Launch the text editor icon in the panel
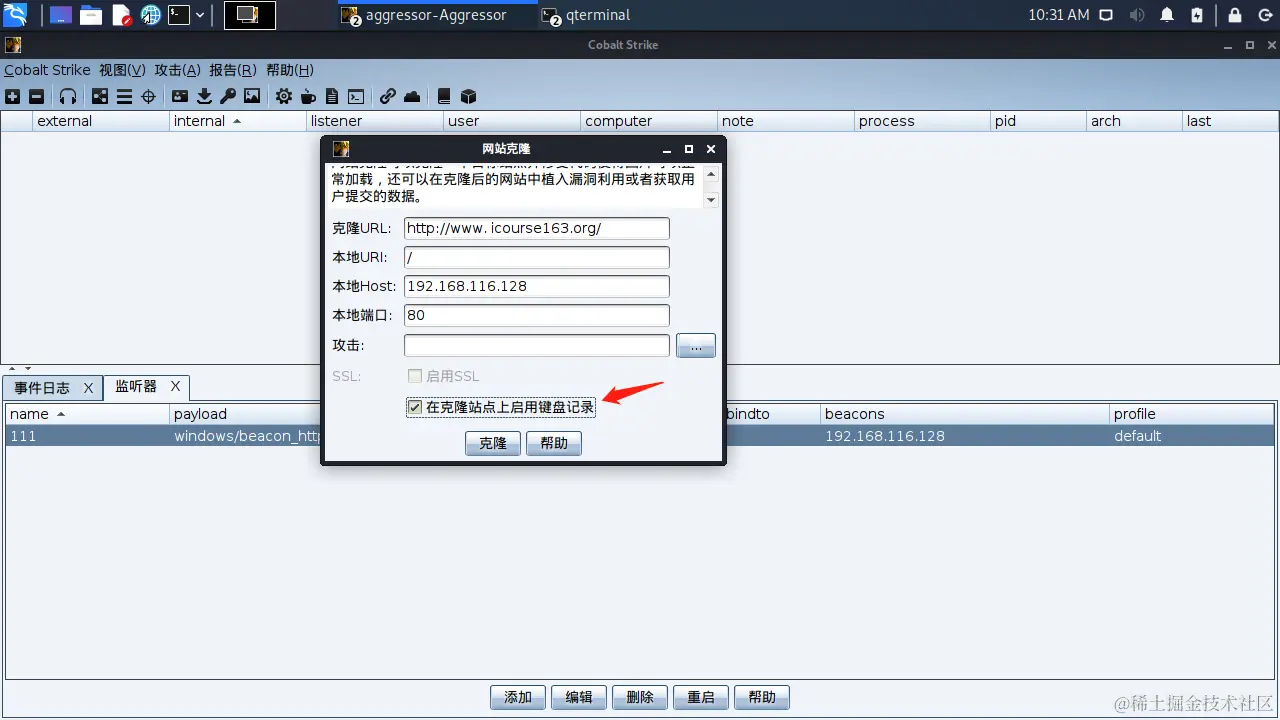Viewport: 1280px width, 720px height. point(122,15)
